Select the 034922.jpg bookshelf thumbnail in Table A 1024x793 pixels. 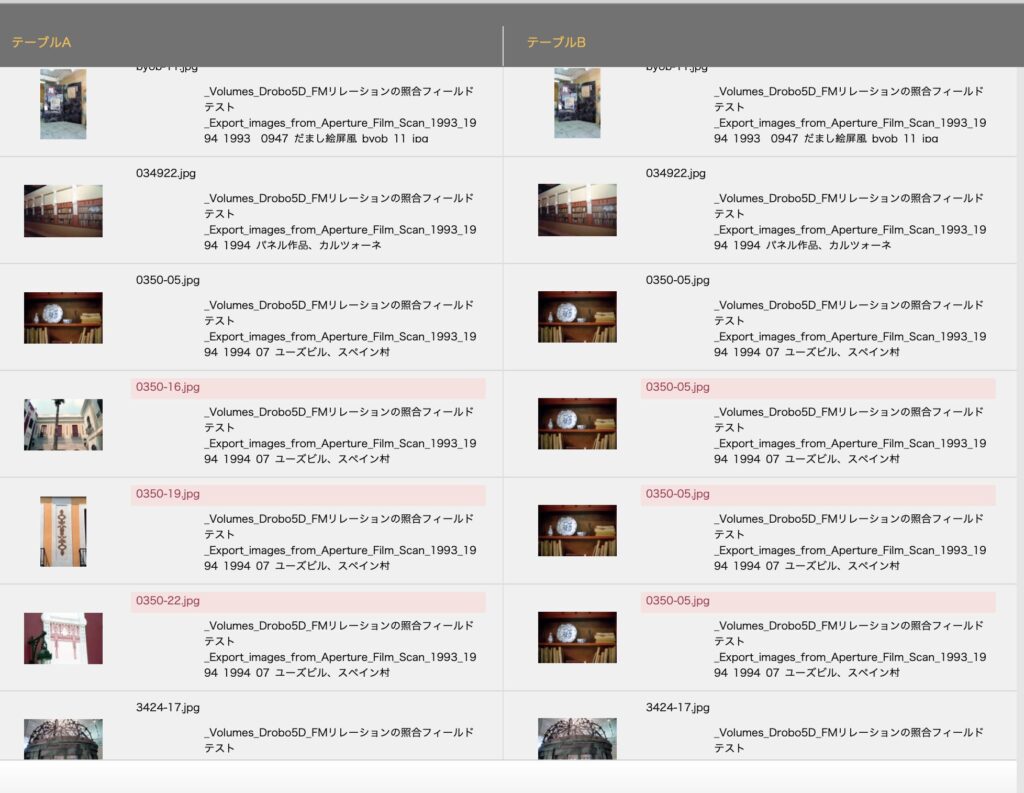coord(63,210)
